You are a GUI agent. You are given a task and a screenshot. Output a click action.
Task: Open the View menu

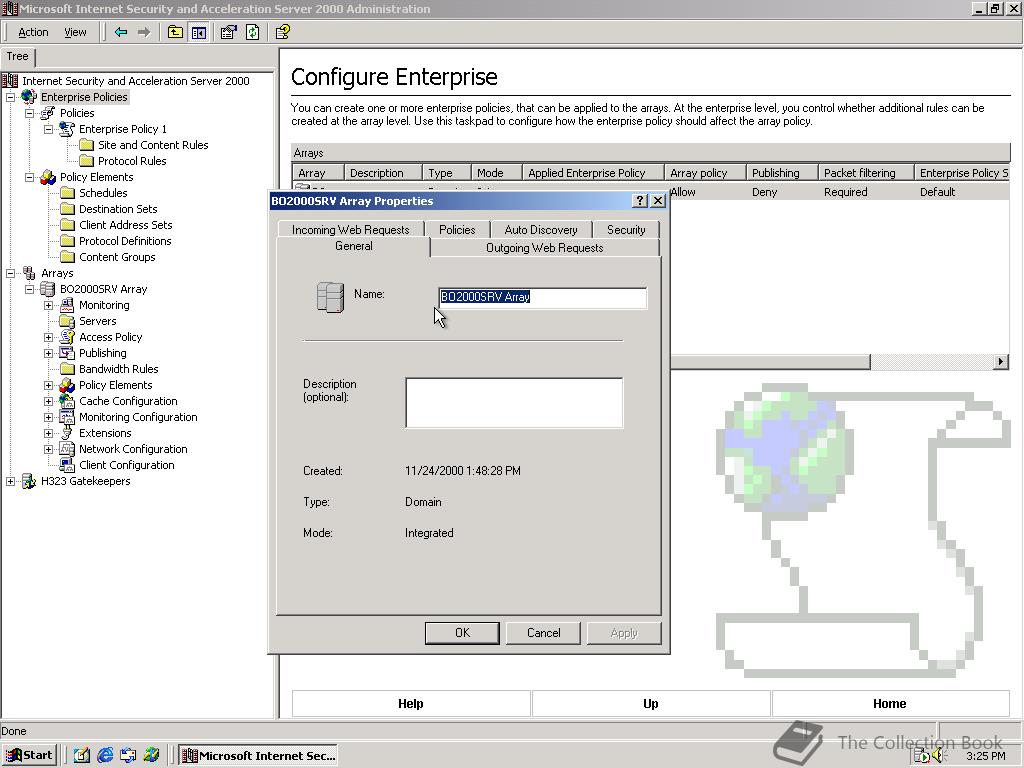pyautogui.click(x=75, y=32)
